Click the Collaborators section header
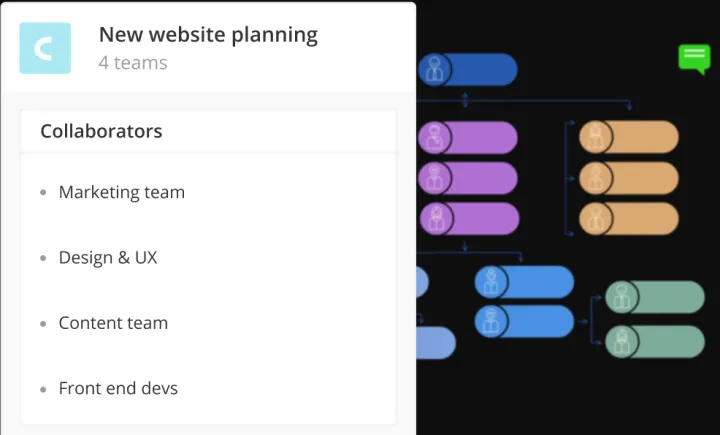 [x=101, y=131]
